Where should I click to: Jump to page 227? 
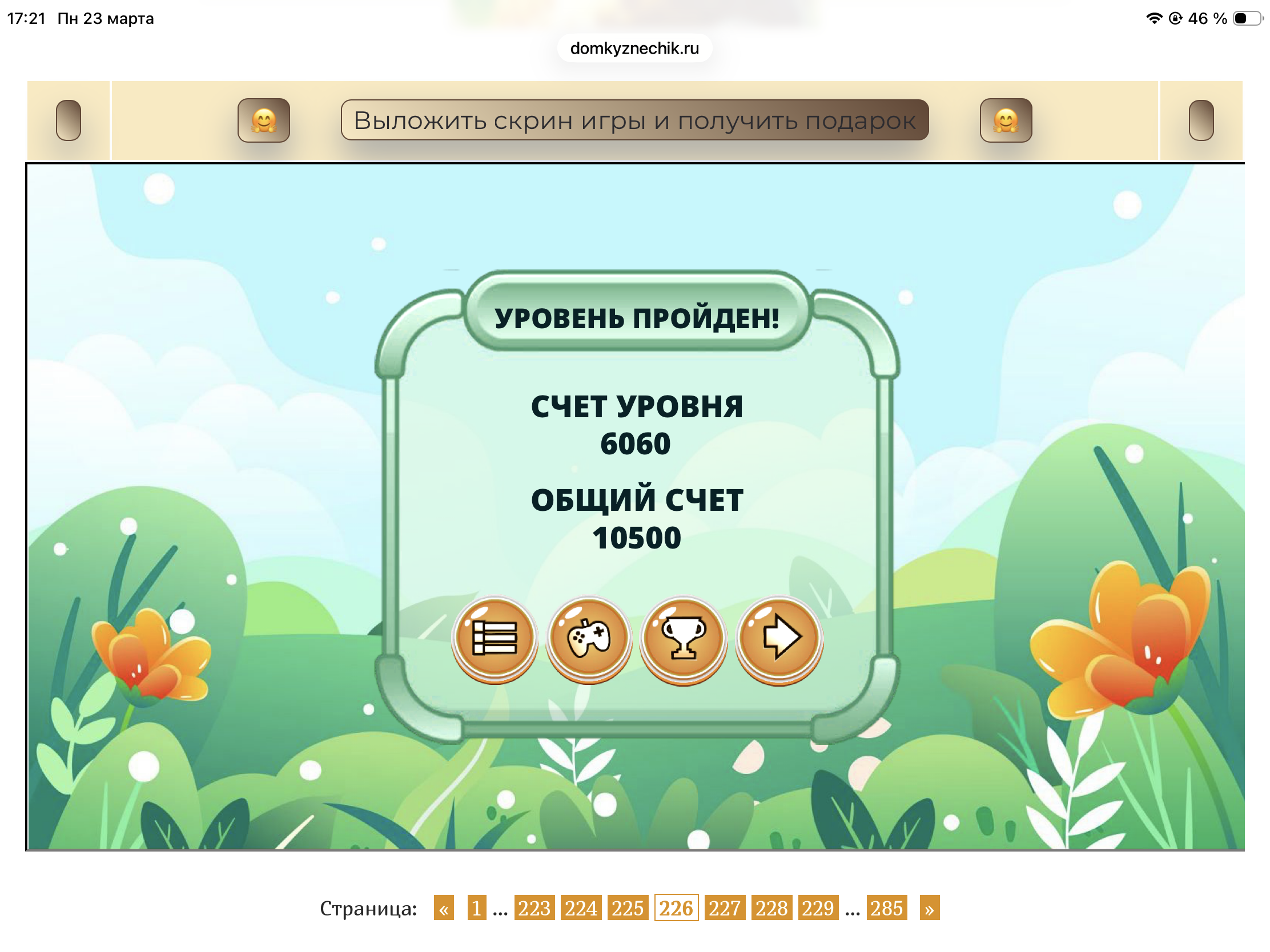point(724,908)
